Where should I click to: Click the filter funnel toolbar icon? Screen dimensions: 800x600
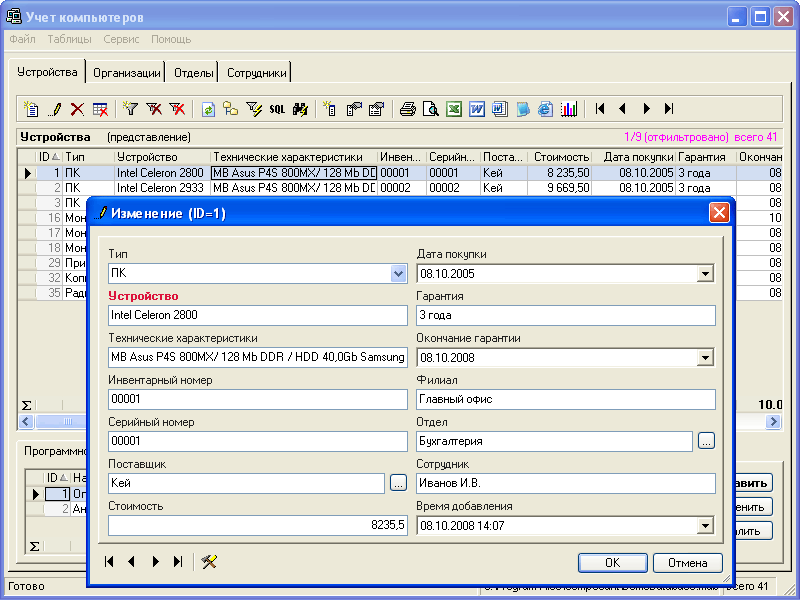coord(129,109)
